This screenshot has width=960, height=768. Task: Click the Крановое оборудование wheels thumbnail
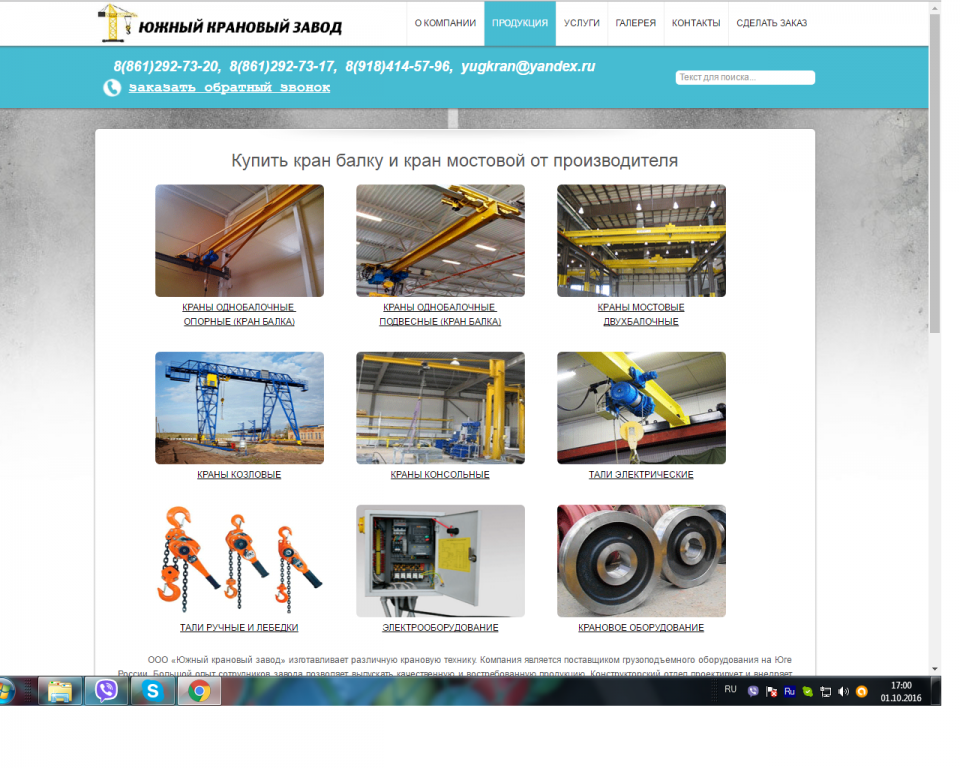pos(641,560)
